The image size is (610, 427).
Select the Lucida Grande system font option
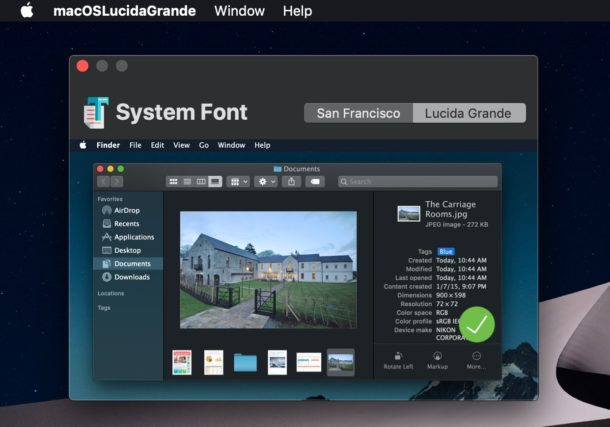[469, 113]
